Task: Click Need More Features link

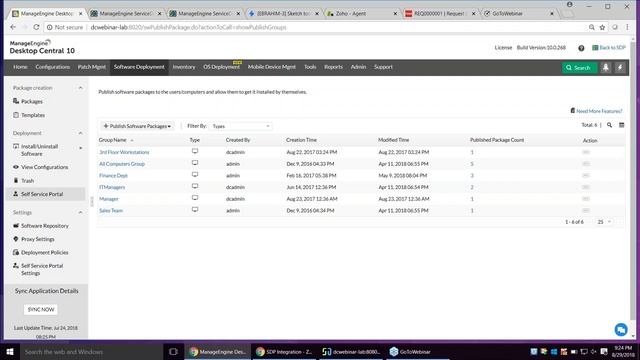Action: (599, 111)
